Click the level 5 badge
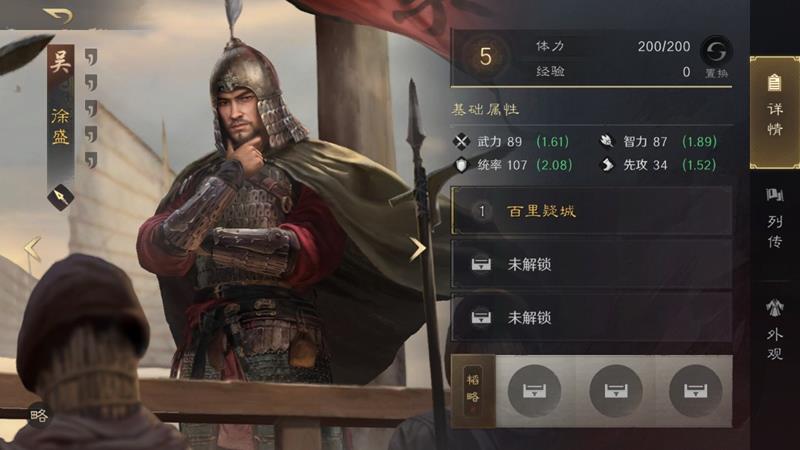The width and height of the screenshot is (800, 450). (x=485, y=57)
